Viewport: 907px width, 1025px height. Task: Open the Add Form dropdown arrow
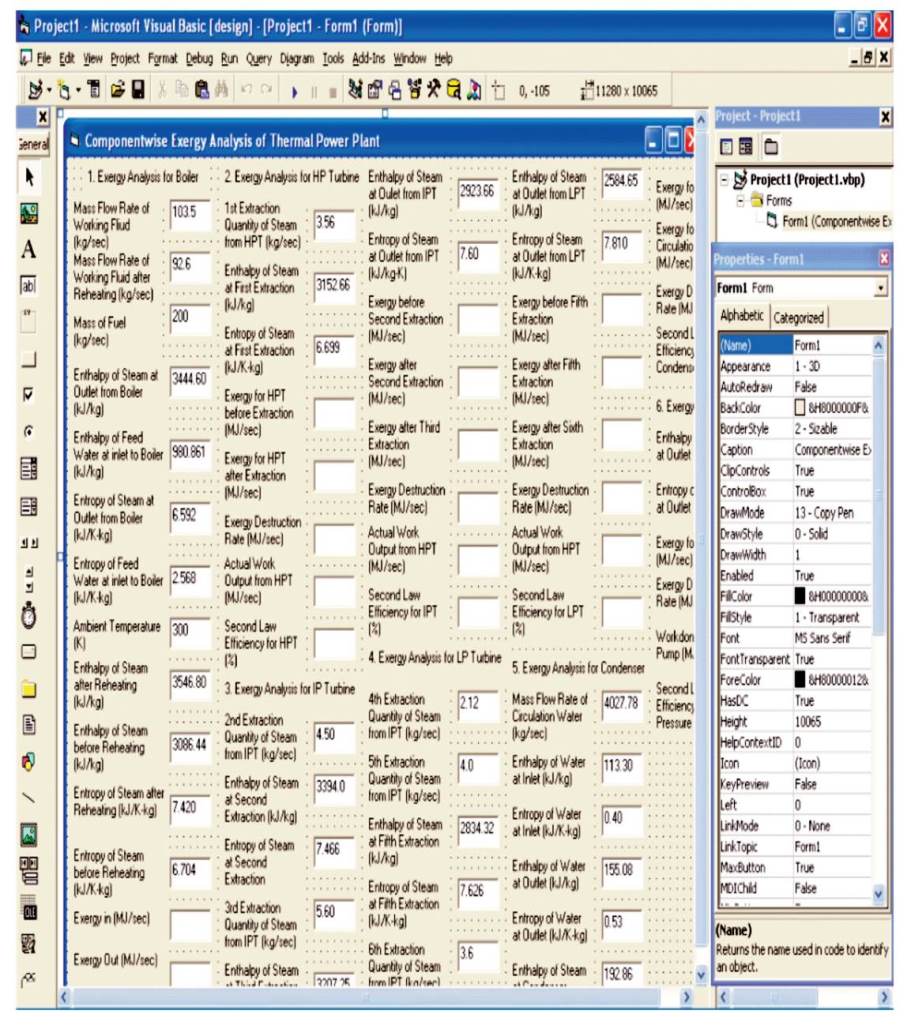pyautogui.click(x=78, y=90)
